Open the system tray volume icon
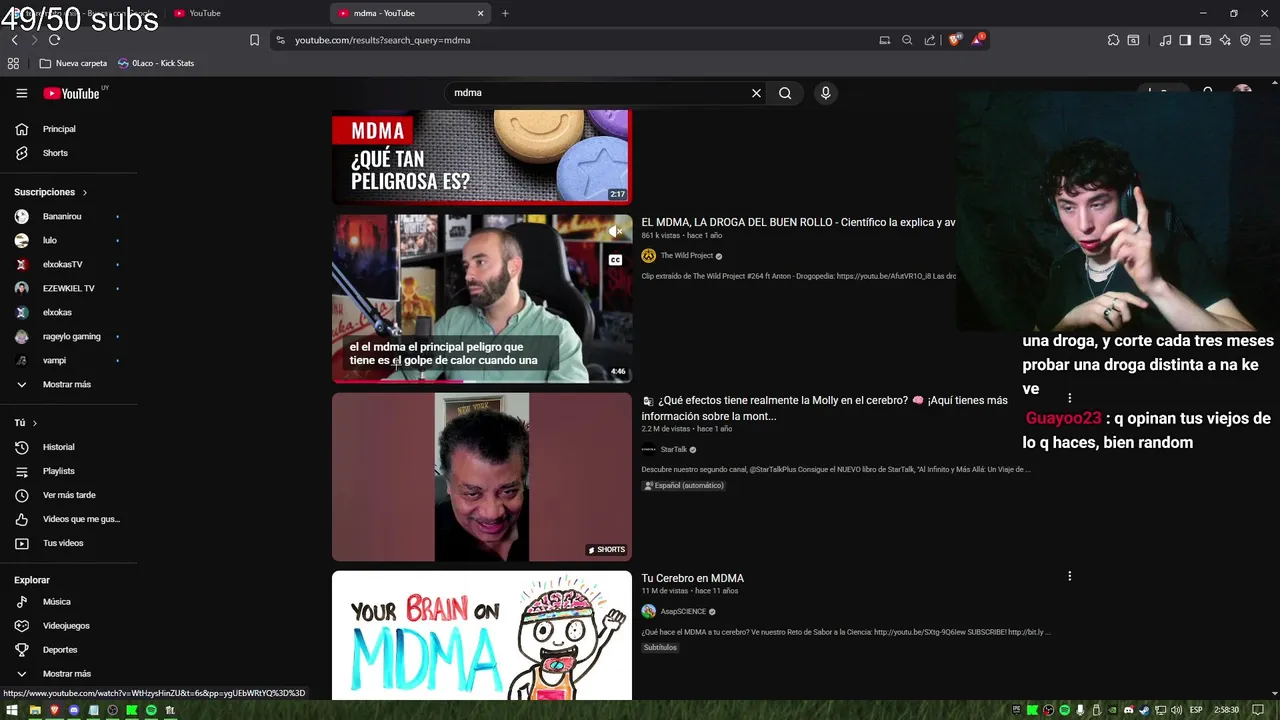This screenshot has width=1280, height=720. [x=1176, y=710]
